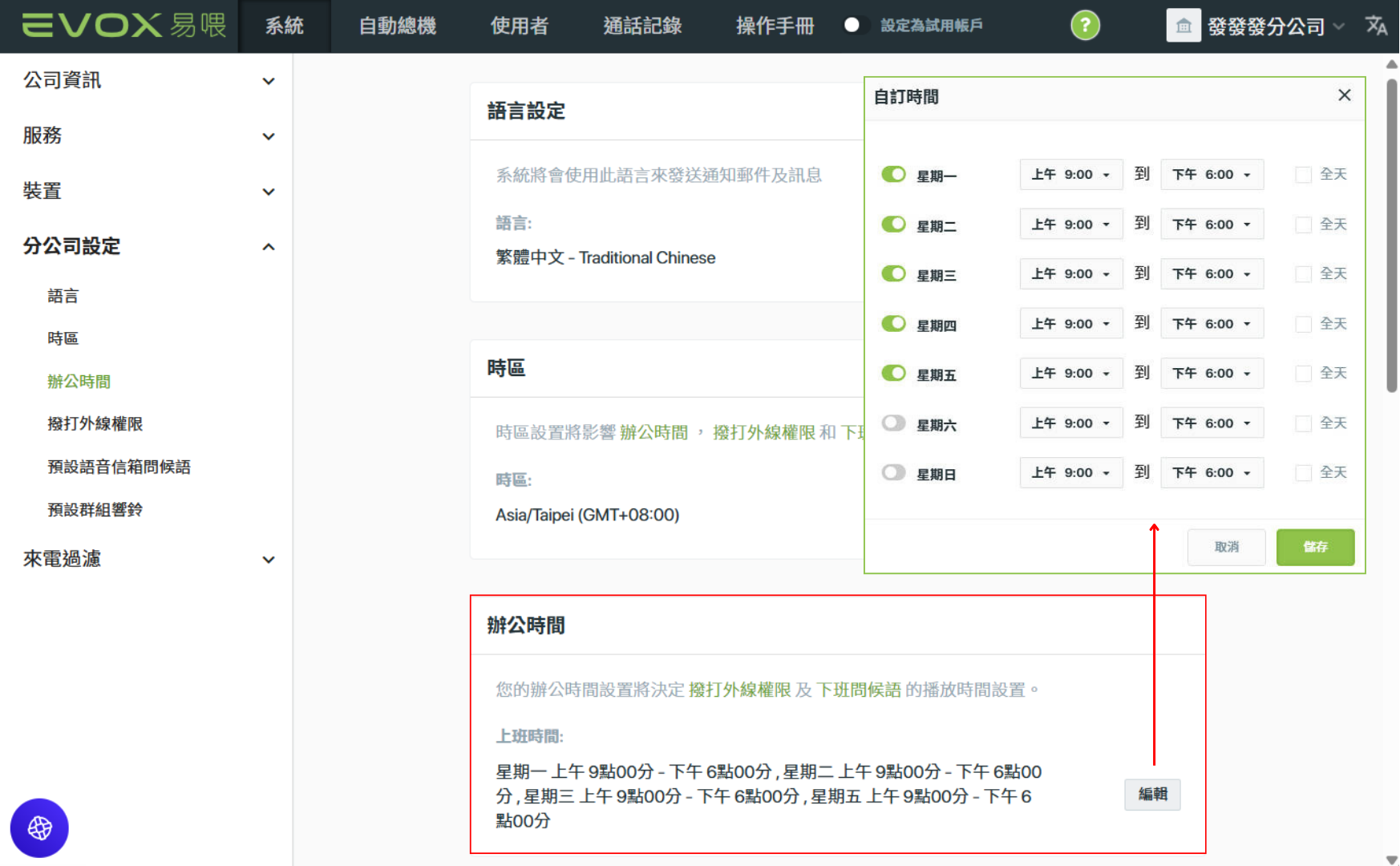Open the 使用者 top menu

point(520,26)
